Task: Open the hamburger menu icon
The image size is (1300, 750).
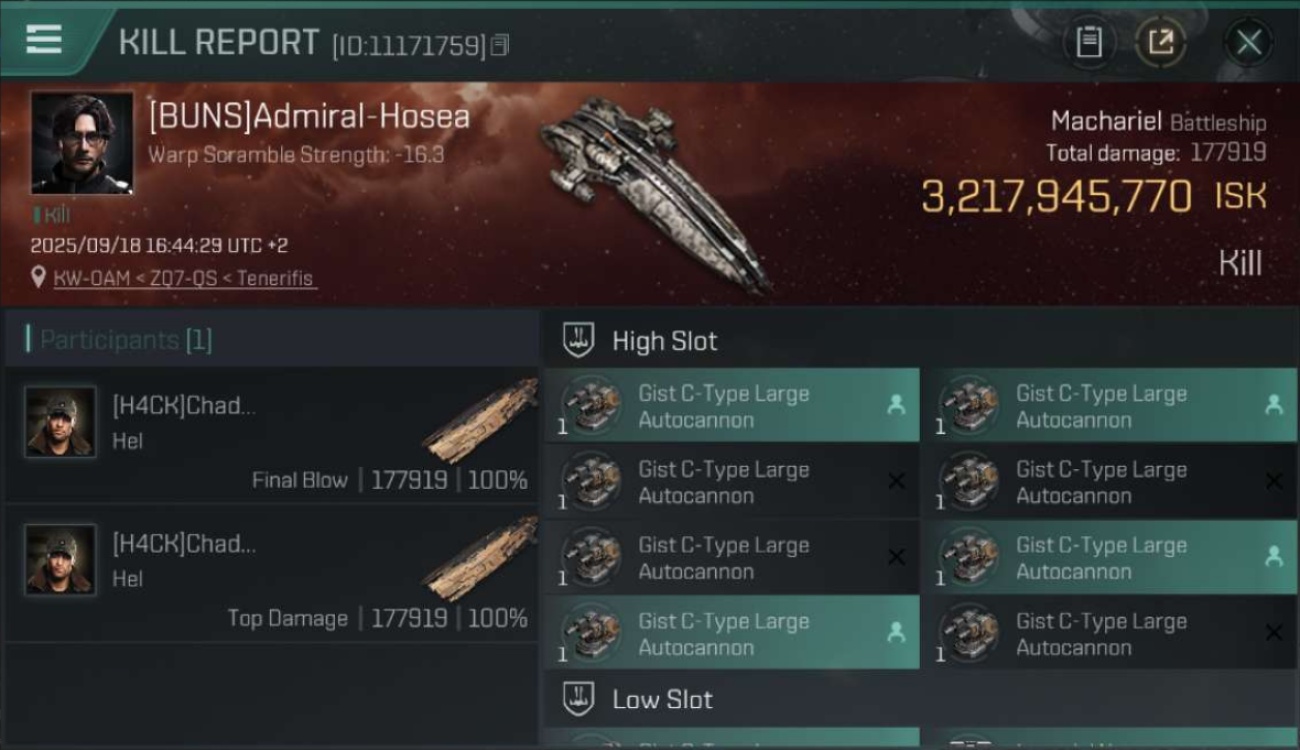Action: tap(43, 40)
